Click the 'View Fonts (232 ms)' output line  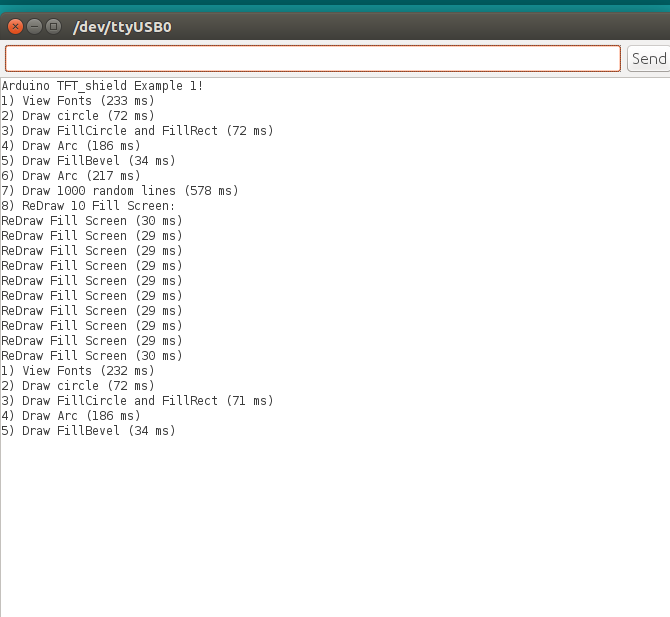click(78, 371)
